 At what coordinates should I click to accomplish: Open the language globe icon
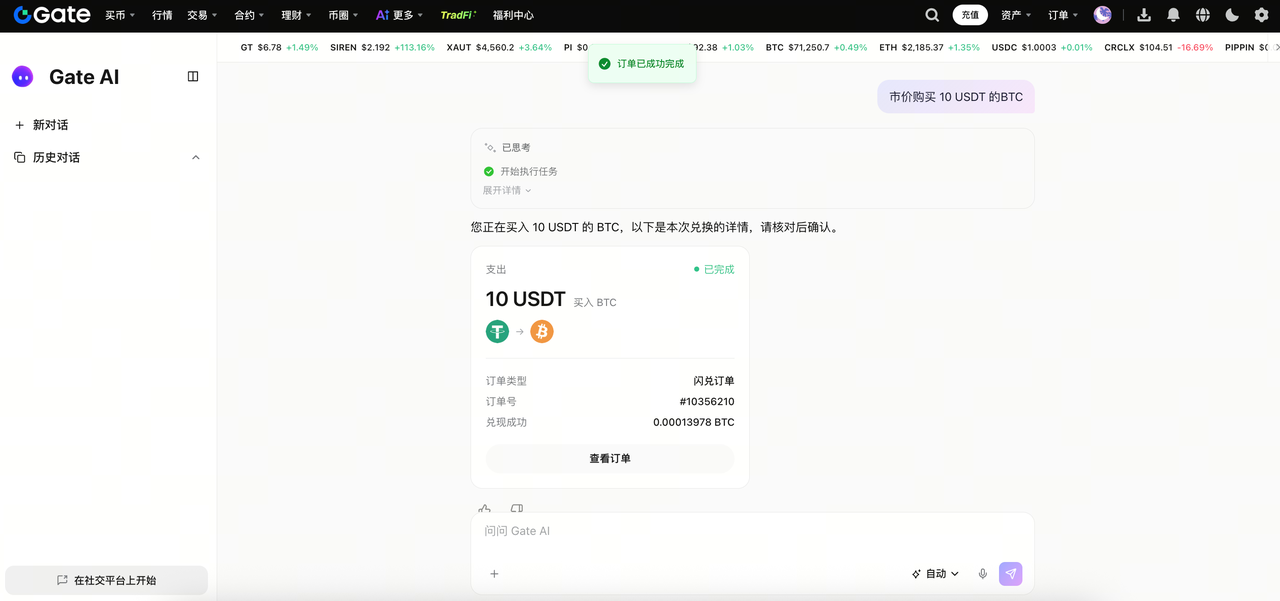[x=1202, y=15]
